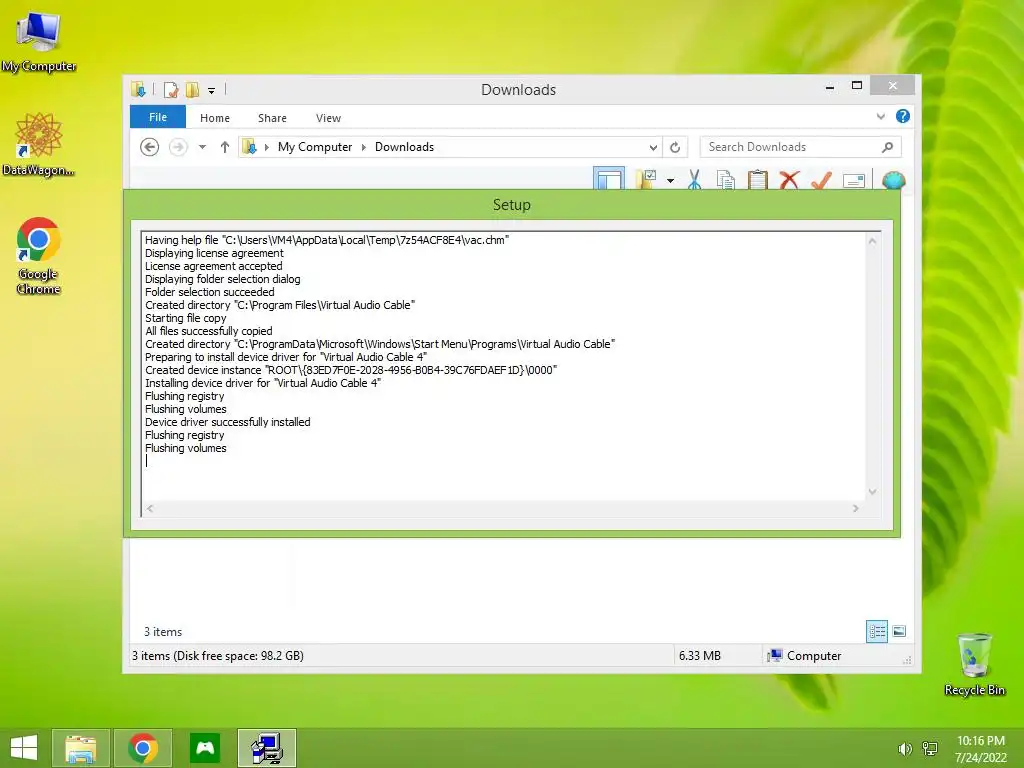The width and height of the screenshot is (1024, 768).
Task: Focus the Search Downloads field
Action: click(x=800, y=147)
